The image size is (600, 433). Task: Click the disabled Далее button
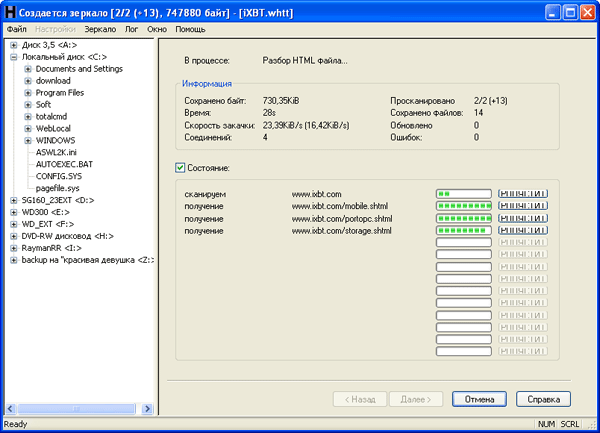click(x=416, y=399)
